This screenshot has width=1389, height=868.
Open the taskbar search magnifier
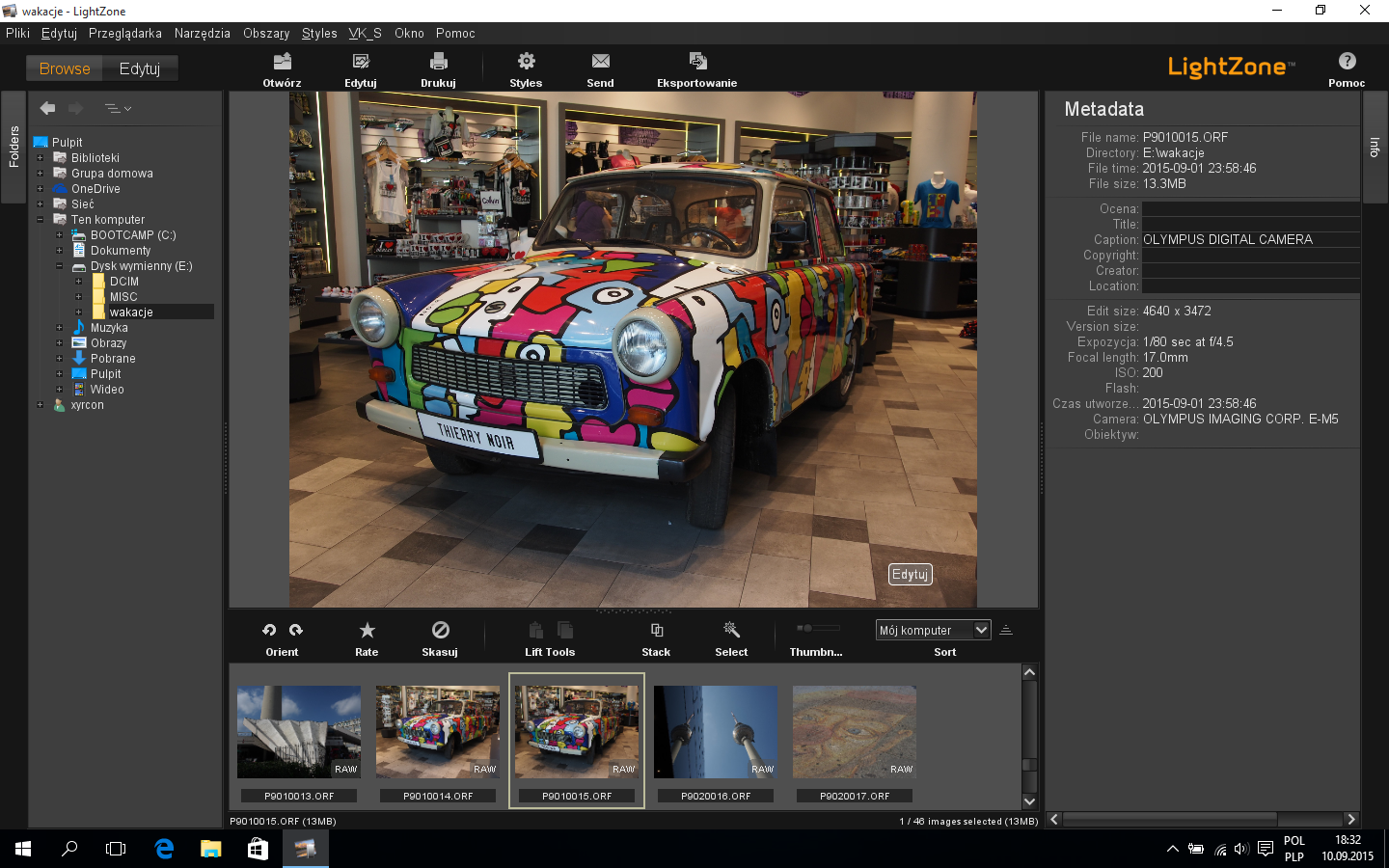point(69,849)
